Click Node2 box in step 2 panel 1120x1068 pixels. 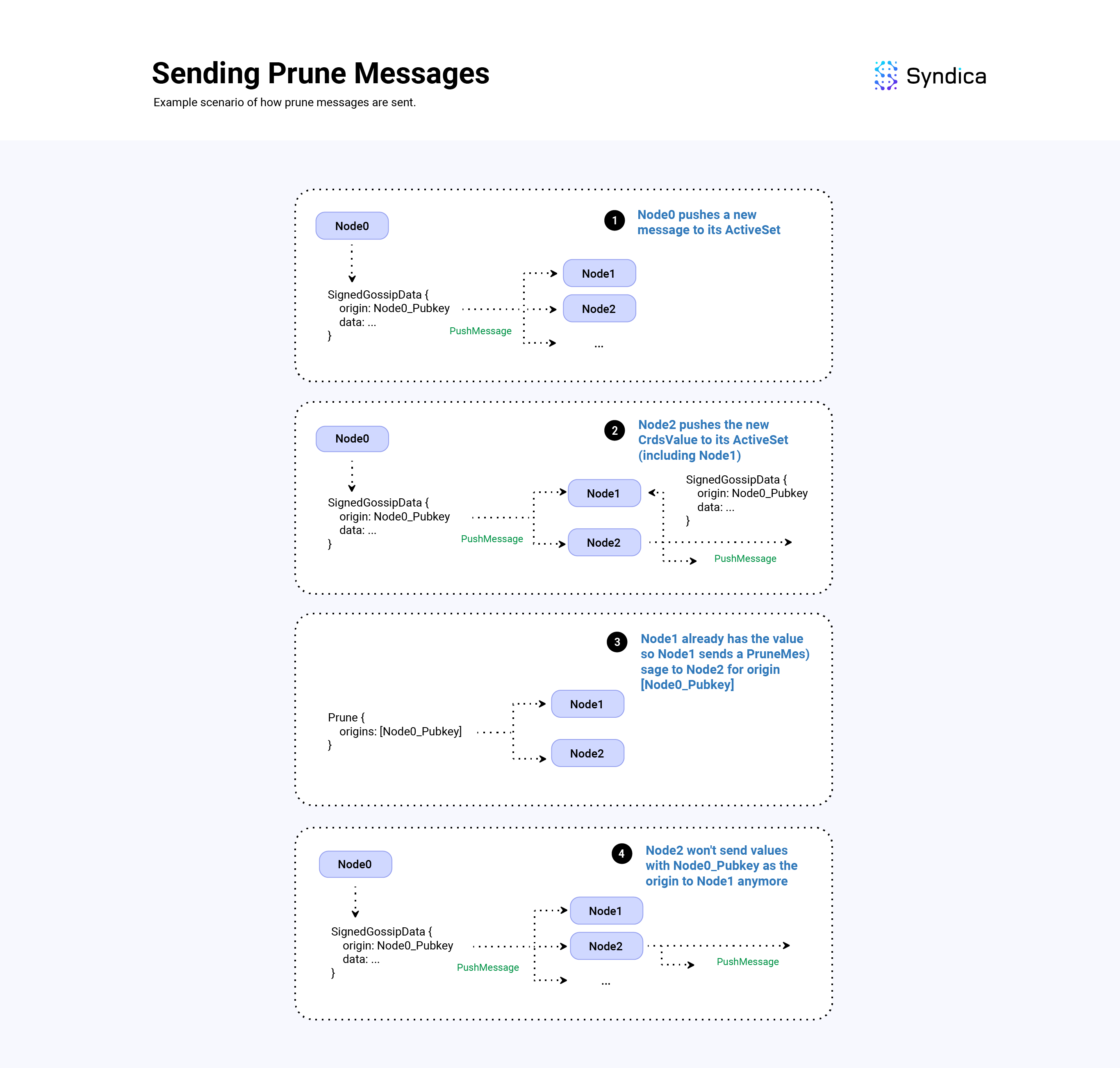604,543
